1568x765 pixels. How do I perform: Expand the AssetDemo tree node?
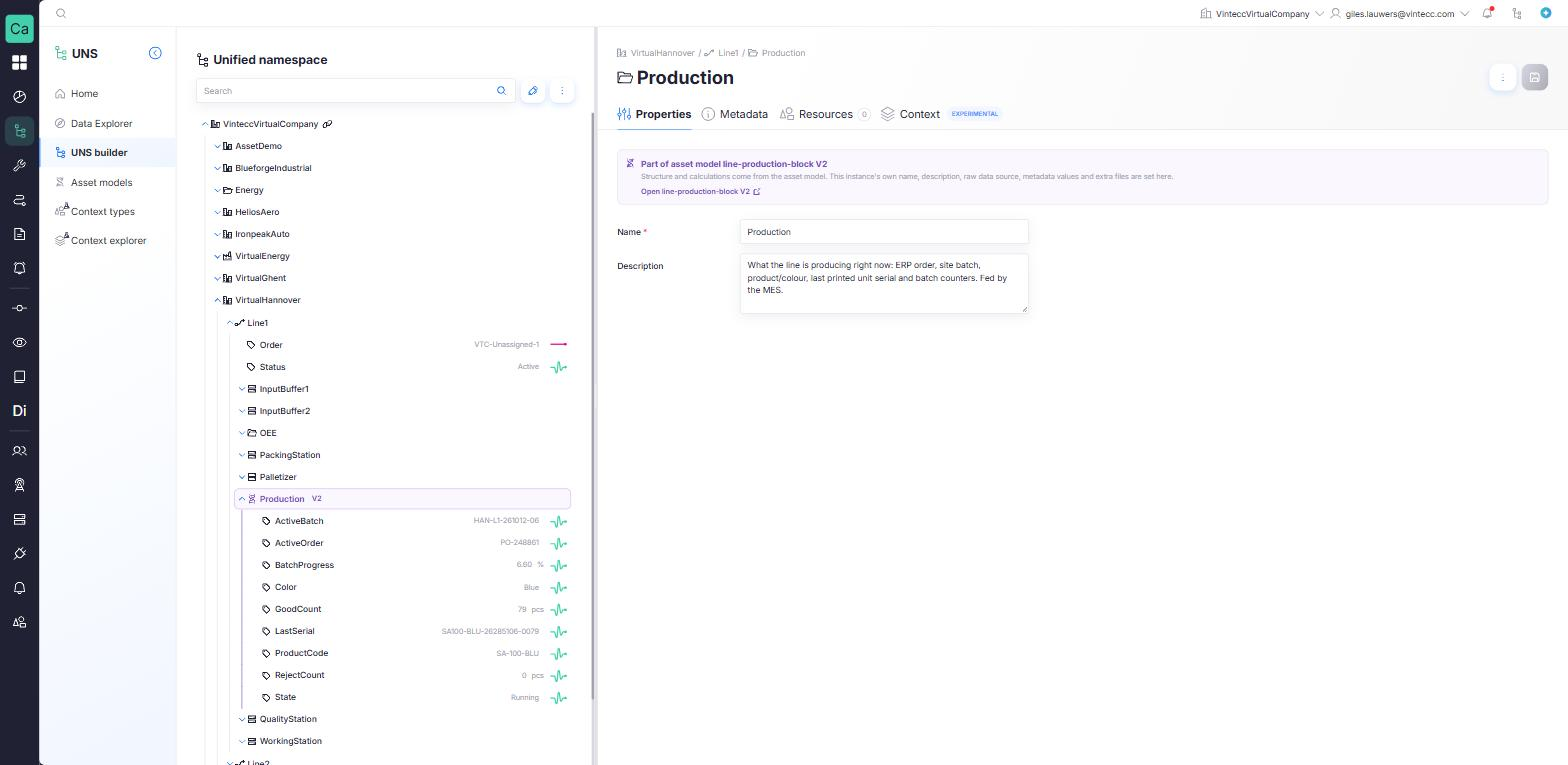click(x=218, y=146)
